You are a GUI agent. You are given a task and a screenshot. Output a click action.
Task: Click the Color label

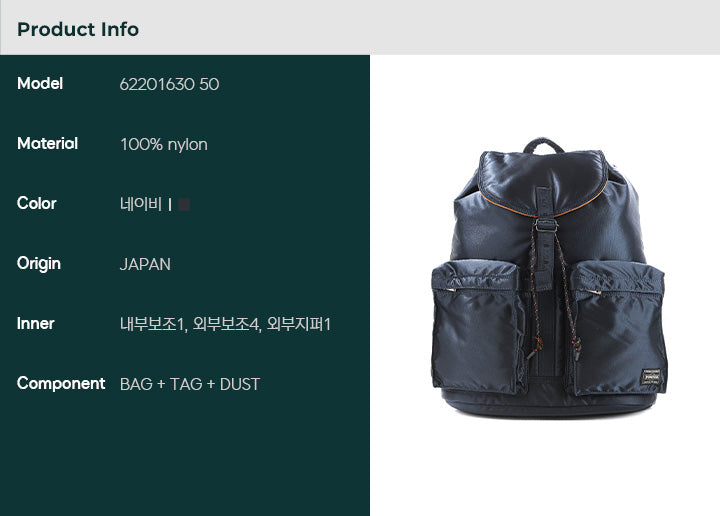point(37,203)
